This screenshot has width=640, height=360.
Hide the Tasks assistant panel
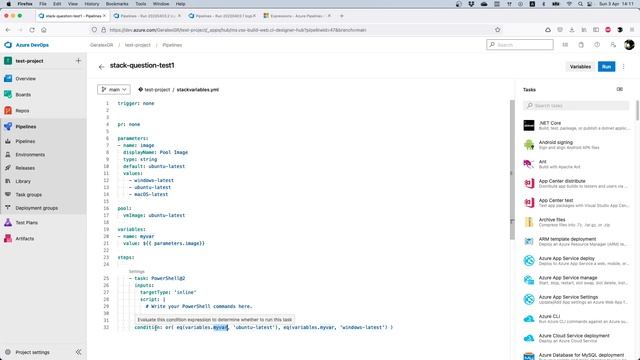[620, 89]
